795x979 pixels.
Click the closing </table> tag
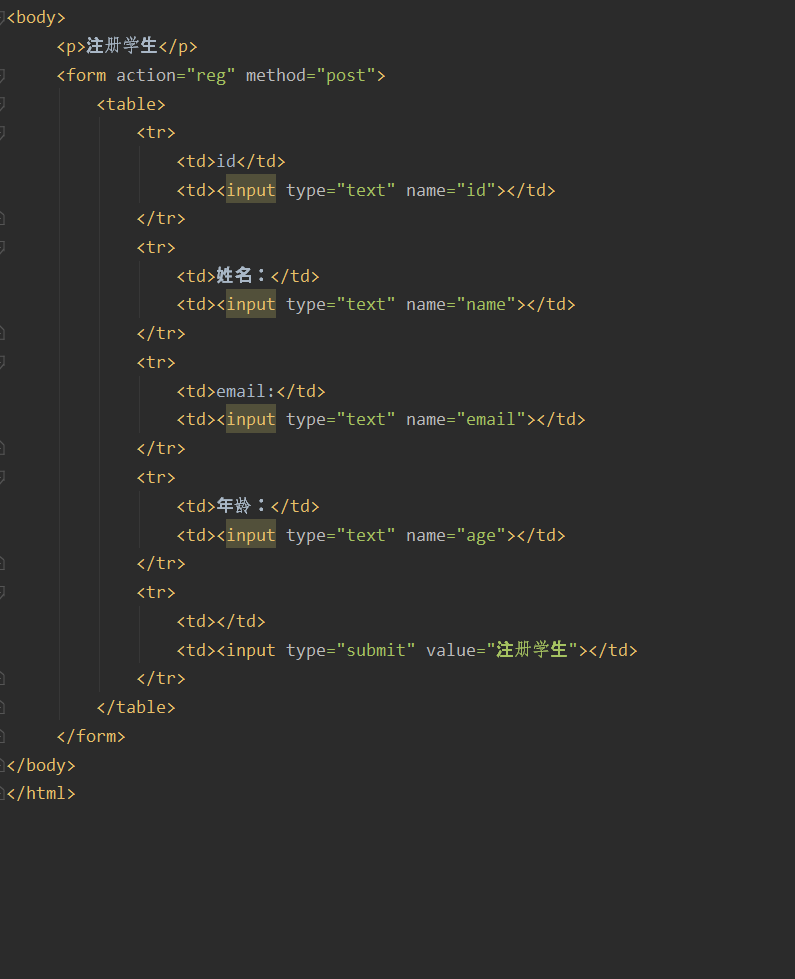(x=136, y=707)
